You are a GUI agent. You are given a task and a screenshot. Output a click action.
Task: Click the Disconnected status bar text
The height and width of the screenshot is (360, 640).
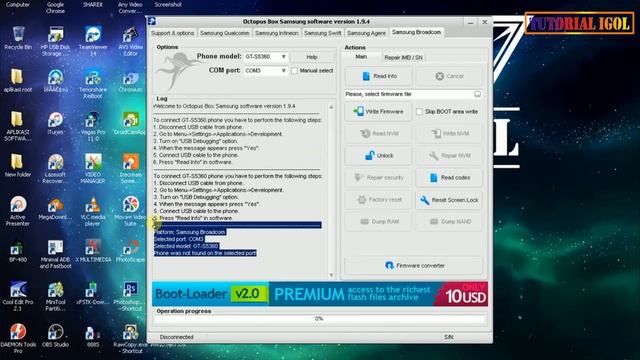tap(176, 337)
